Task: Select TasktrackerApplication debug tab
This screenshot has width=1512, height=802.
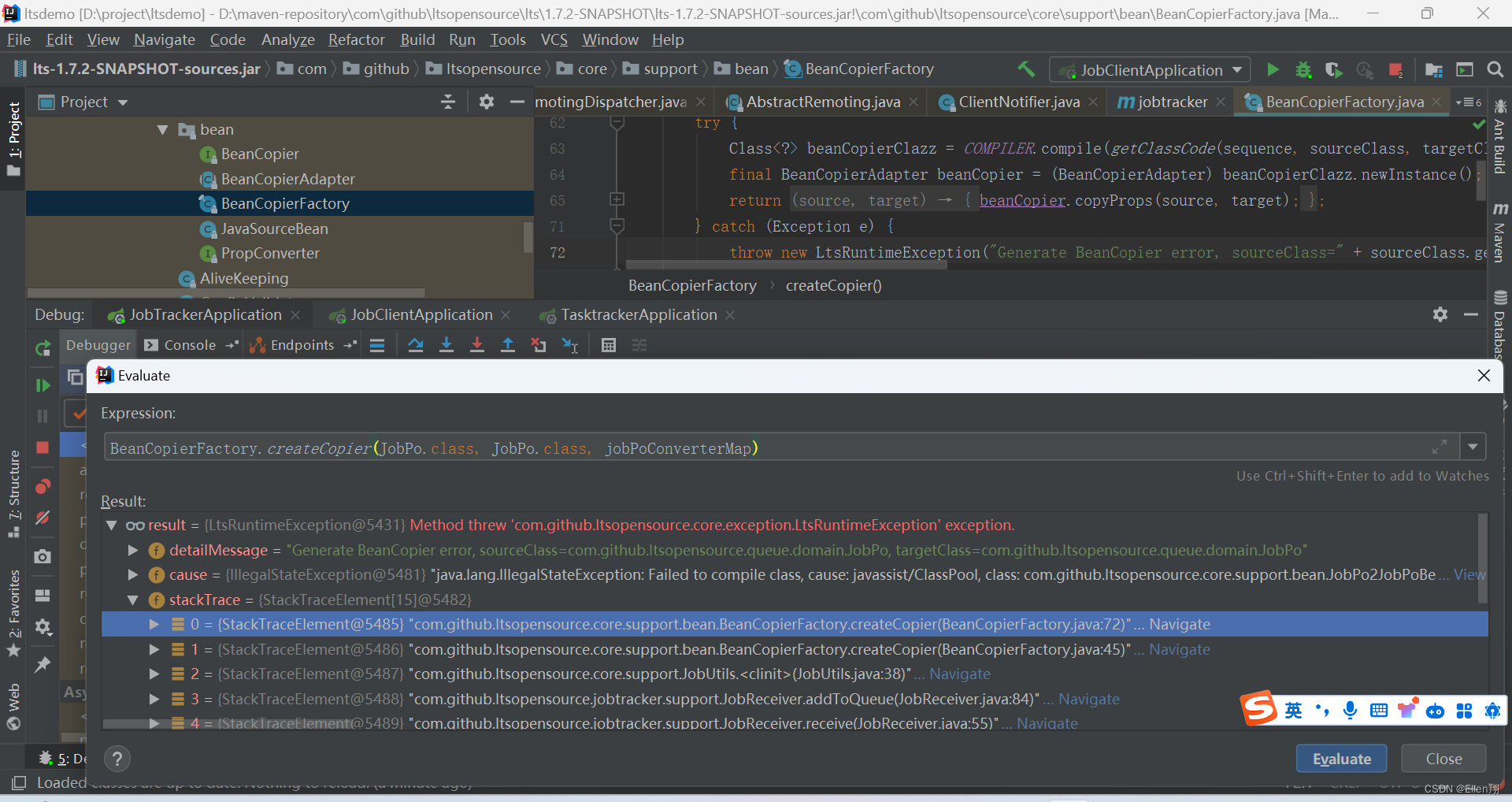Action: pyautogui.click(x=639, y=314)
